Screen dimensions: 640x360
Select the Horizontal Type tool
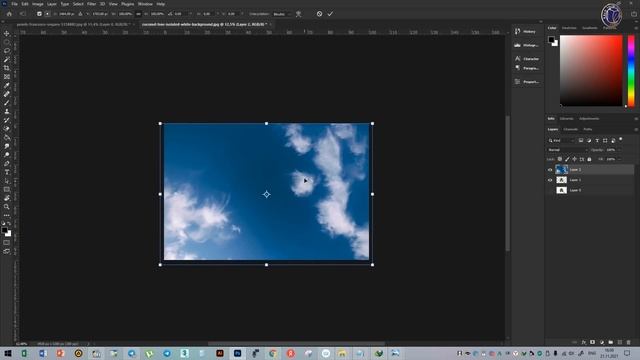[7, 172]
